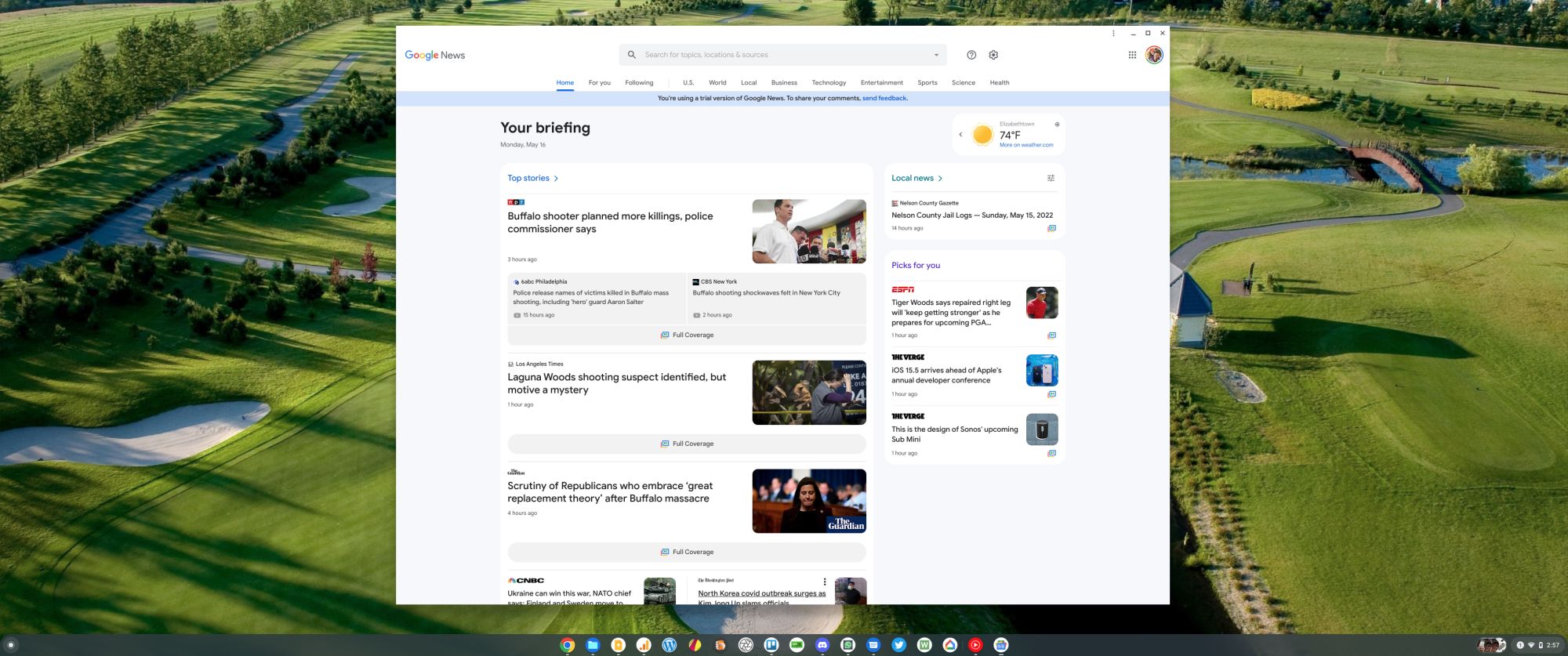This screenshot has height=656, width=1568.
Task: Open the Google apps grid
Action: pyautogui.click(x=1132, y=55)
